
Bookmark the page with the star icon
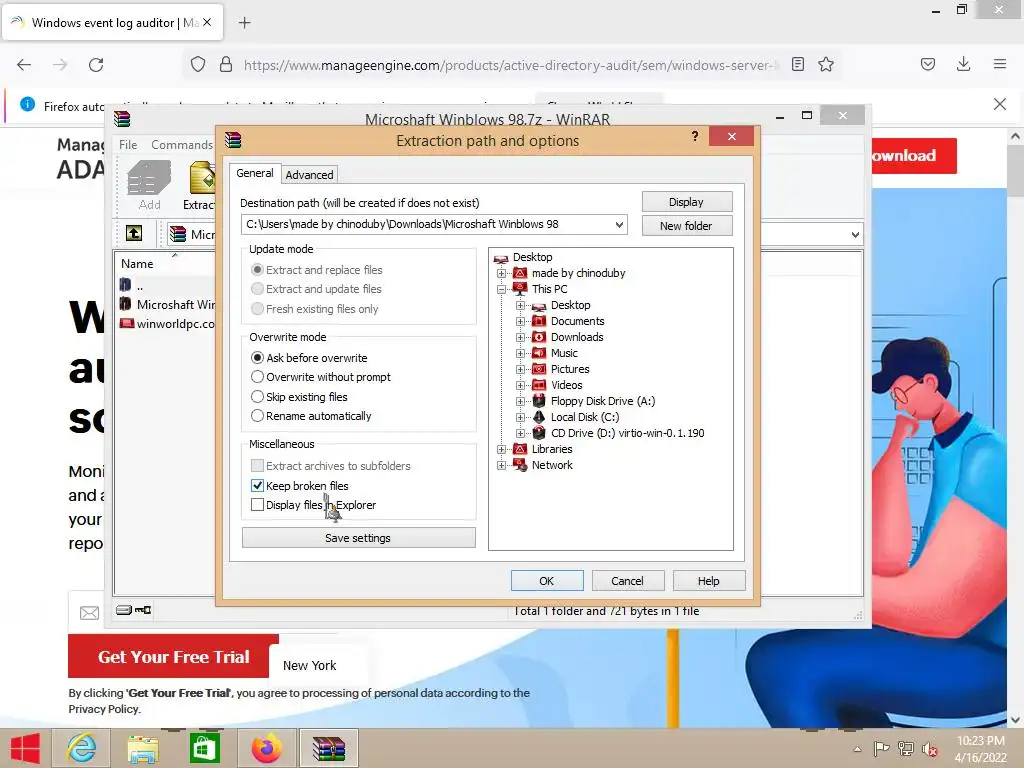825,64
